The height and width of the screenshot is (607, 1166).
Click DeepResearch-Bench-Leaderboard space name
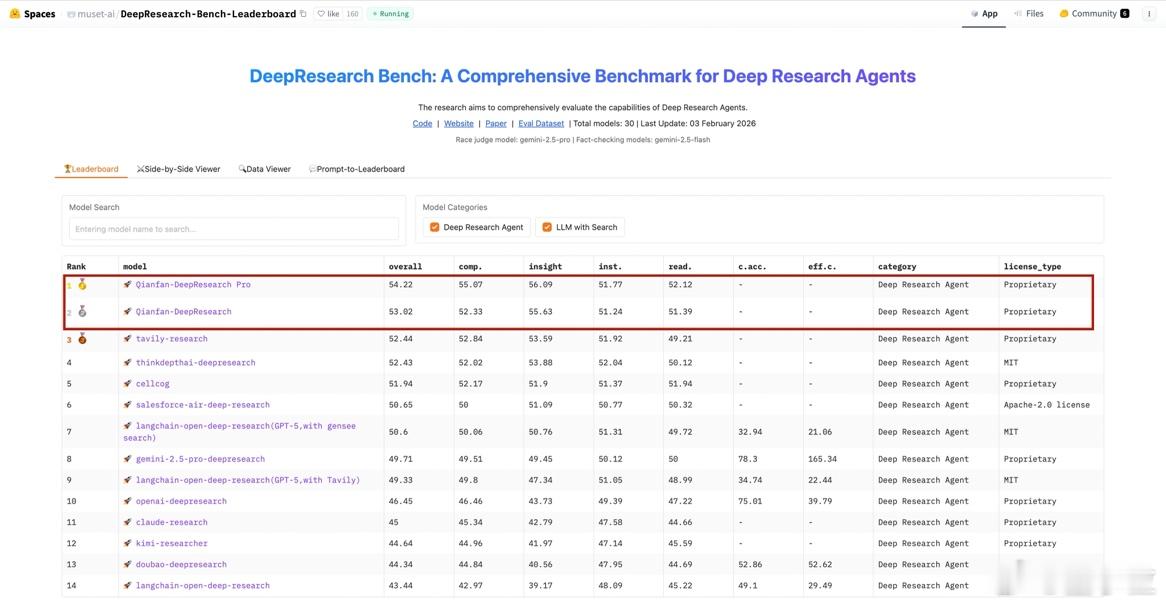(x=208, y=14)
